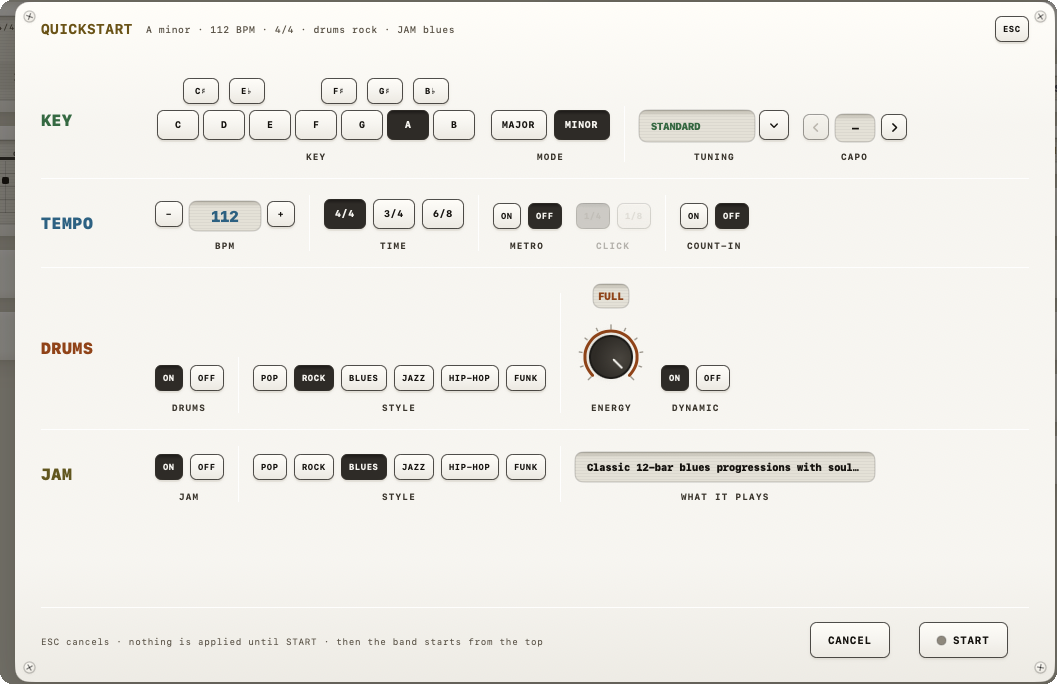
Task: Select BLUES drum style
Action: [x=363, y=378]
